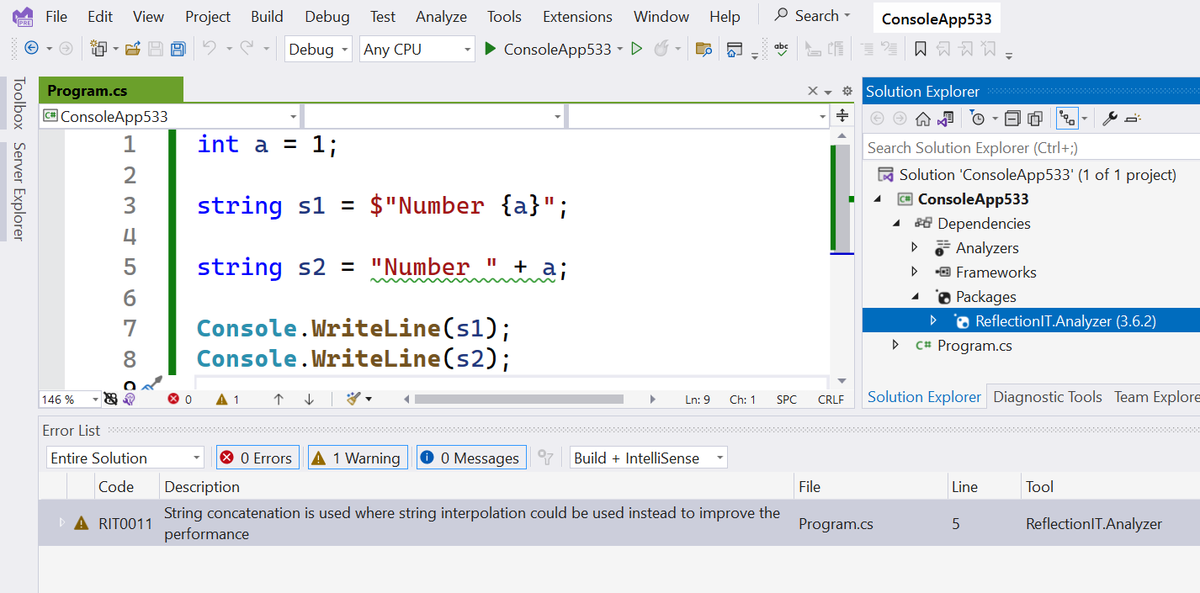Viewport: 1200px width, 593px height.
Task: Collapse the Packages node
Action: [914, 297]
